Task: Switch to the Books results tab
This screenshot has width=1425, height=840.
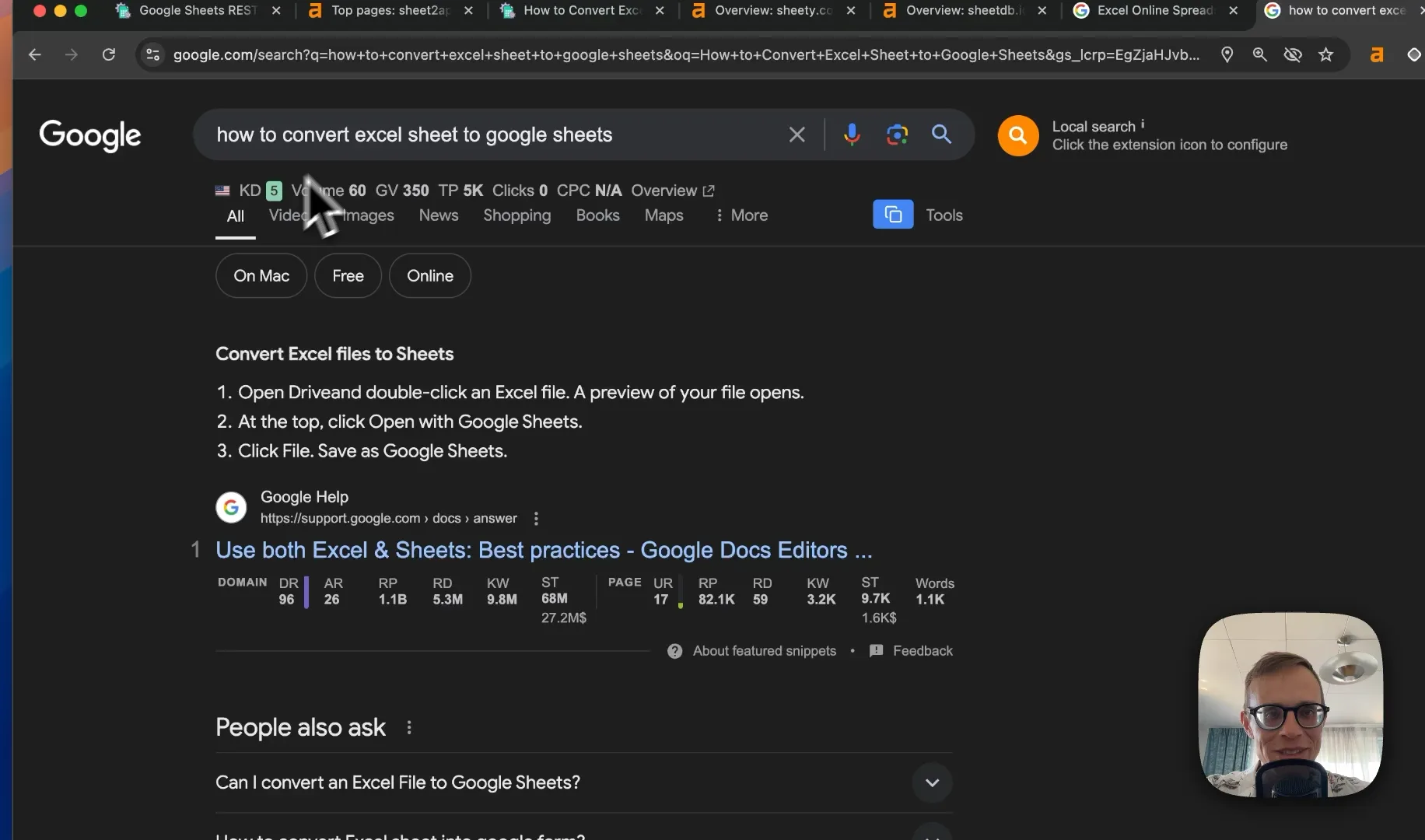Action: (597, 215)
